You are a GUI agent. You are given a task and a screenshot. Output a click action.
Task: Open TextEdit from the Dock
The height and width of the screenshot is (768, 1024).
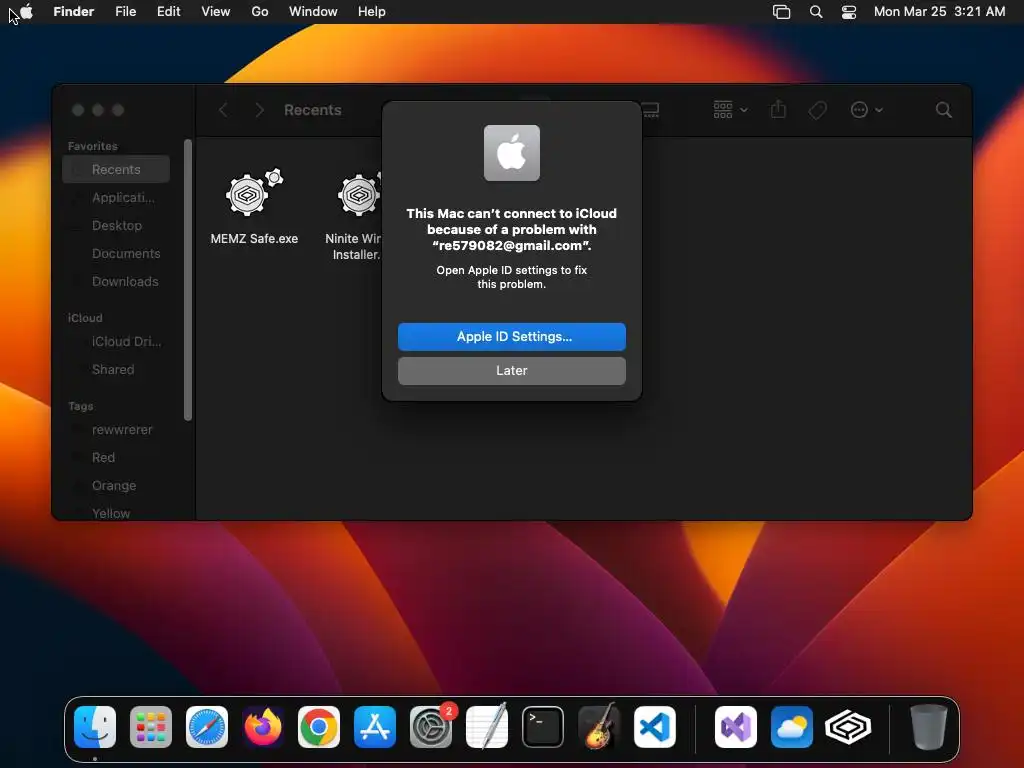pos(487,727)
